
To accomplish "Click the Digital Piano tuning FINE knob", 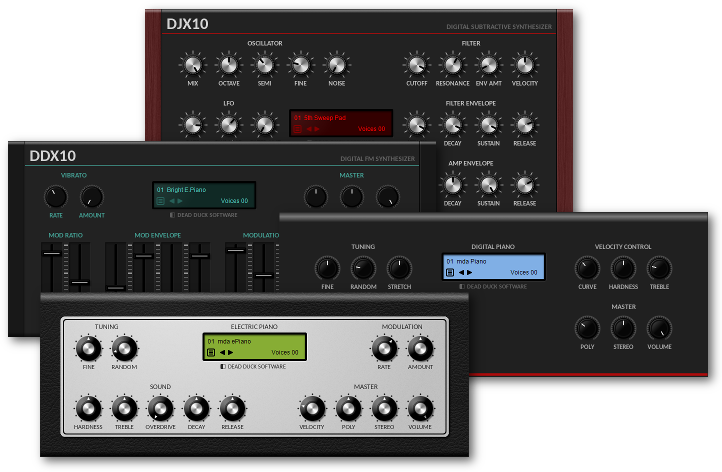I will [327, 268].
